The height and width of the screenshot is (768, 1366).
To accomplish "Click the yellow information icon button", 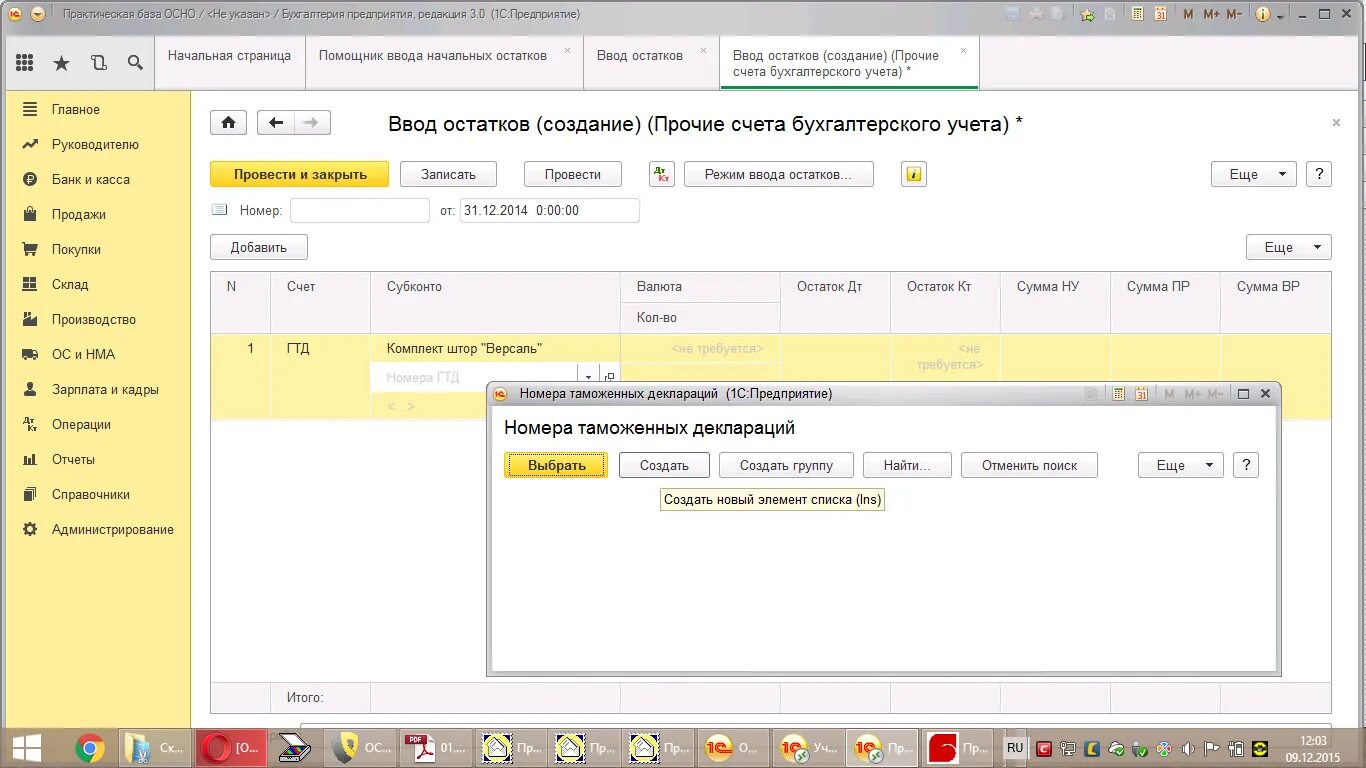I will (913, 174).
